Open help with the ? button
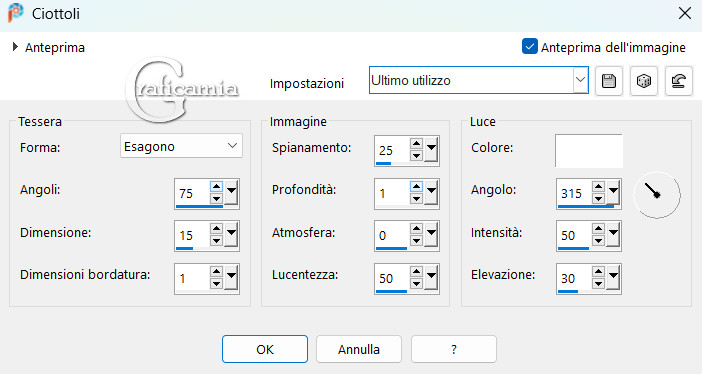 (x=454, y=349)
